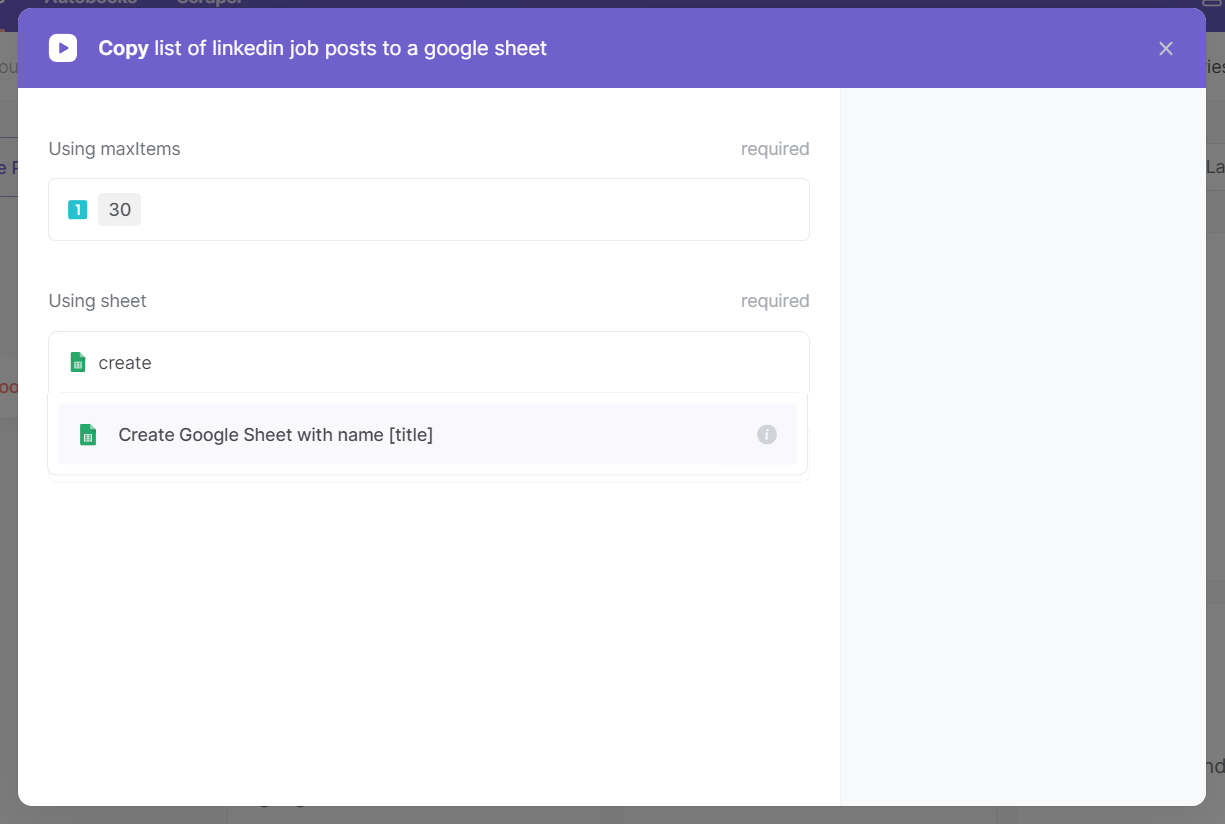This screenshot has width=1225, height=824.
Task: Click Google Sheets icon in the suggestion row
Action: click(88, 435)
